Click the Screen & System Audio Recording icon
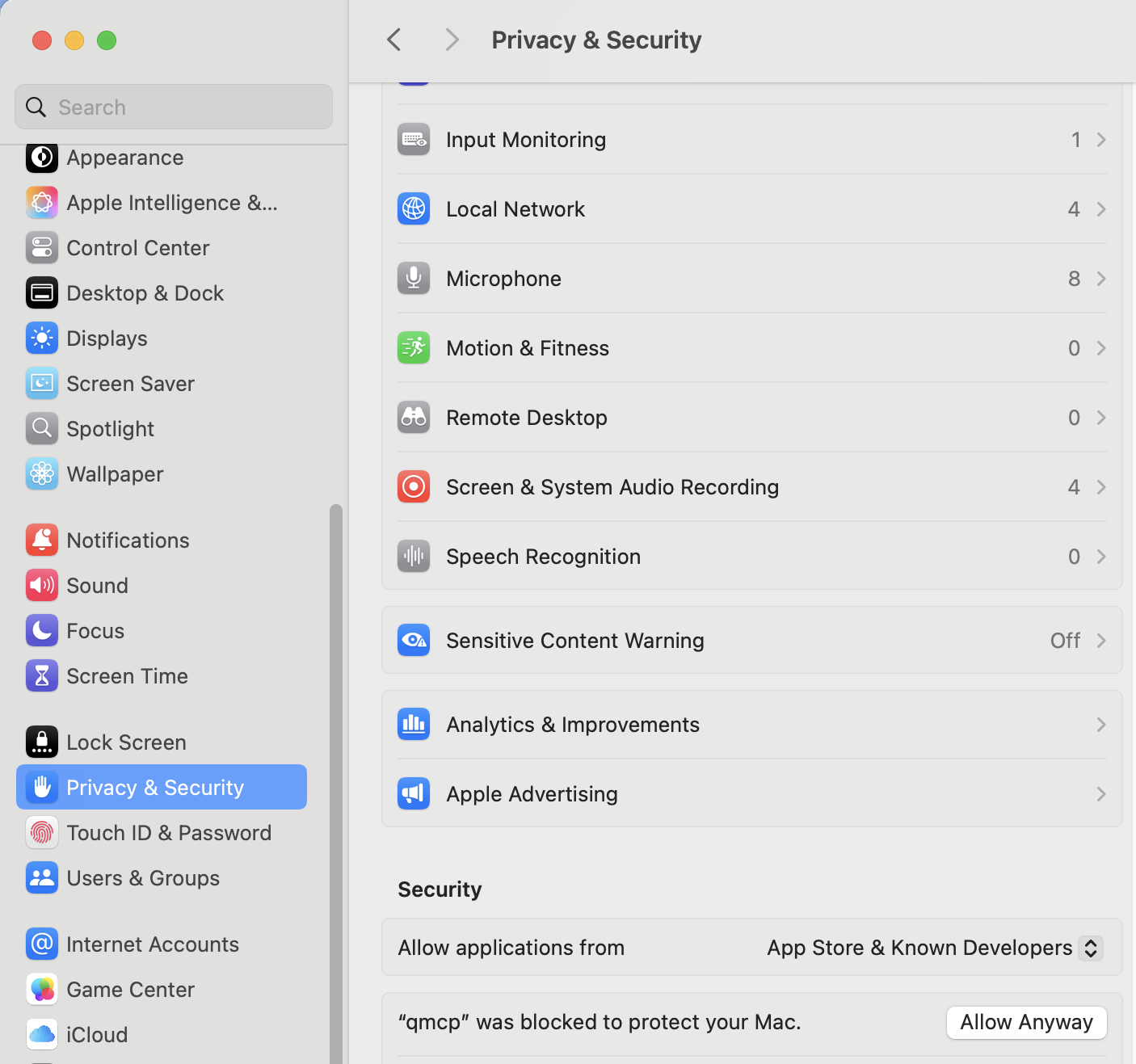The image size is (1136, 1064). (x=414, y=487)
